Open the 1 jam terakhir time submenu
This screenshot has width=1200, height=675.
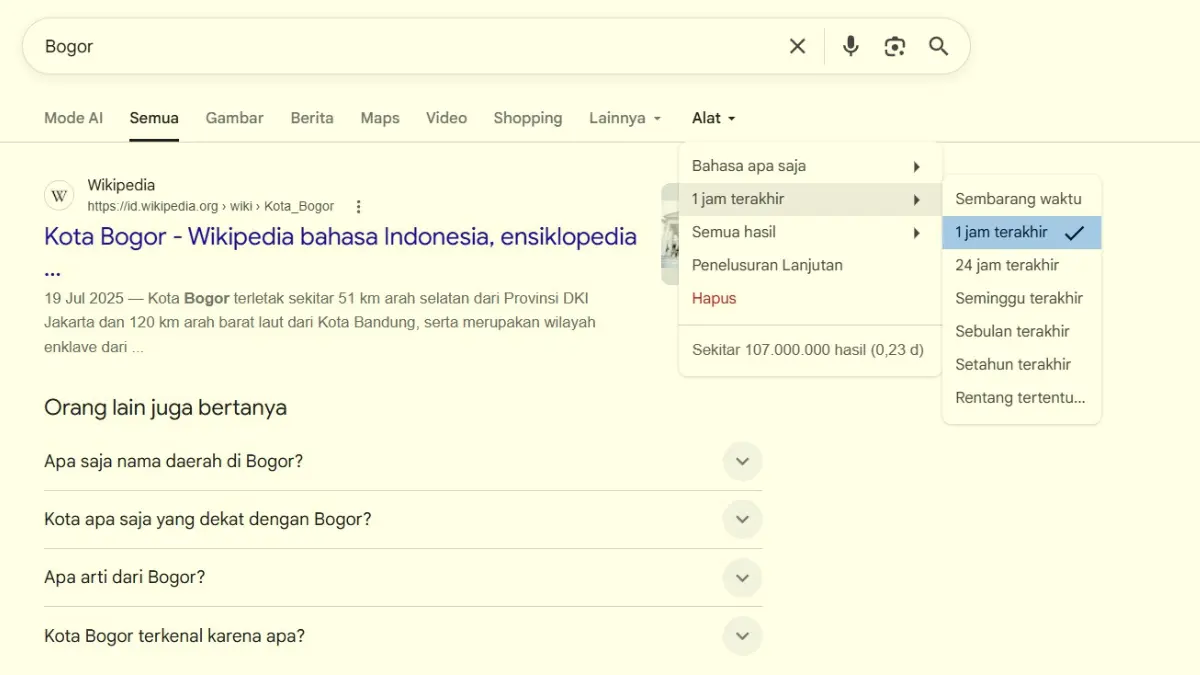pyautogui.click(x=810, y=199)
